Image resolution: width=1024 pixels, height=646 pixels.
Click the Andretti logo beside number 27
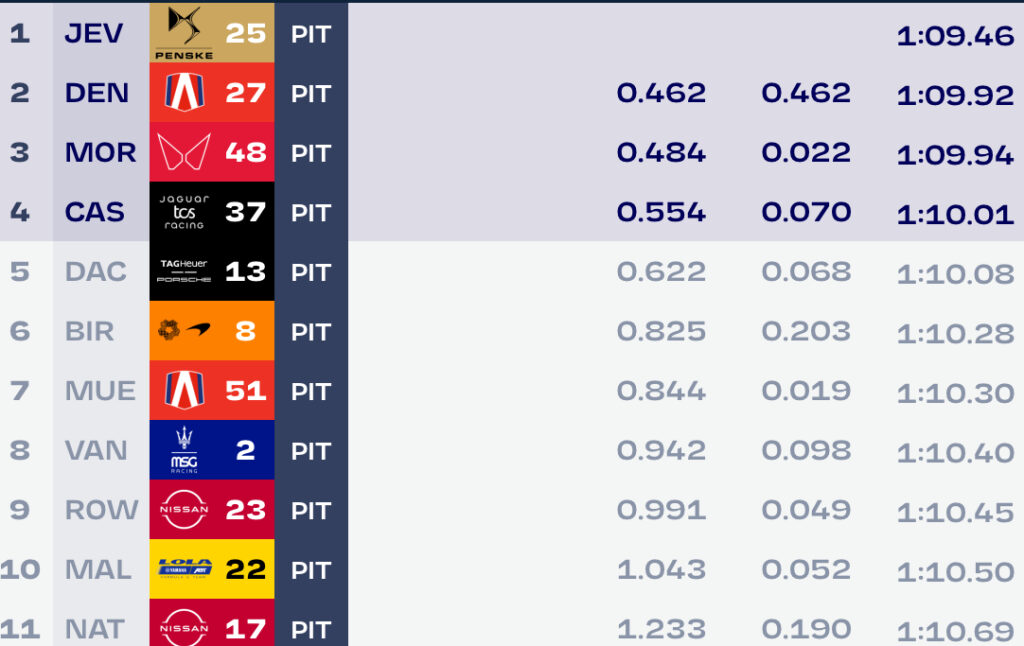coord(184,92)
